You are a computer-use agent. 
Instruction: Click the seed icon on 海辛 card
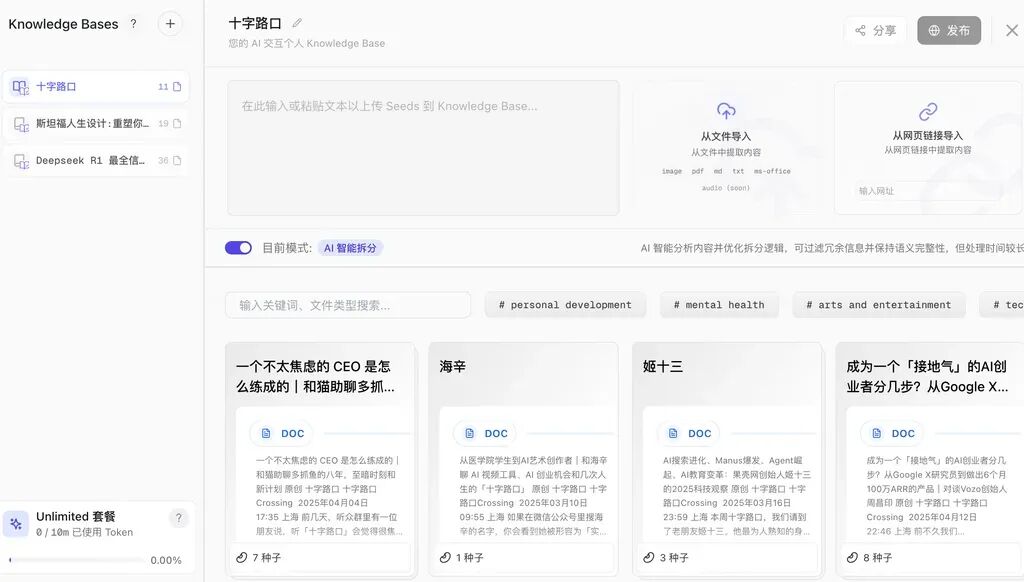pyautogui.click(x=445, y=557)
